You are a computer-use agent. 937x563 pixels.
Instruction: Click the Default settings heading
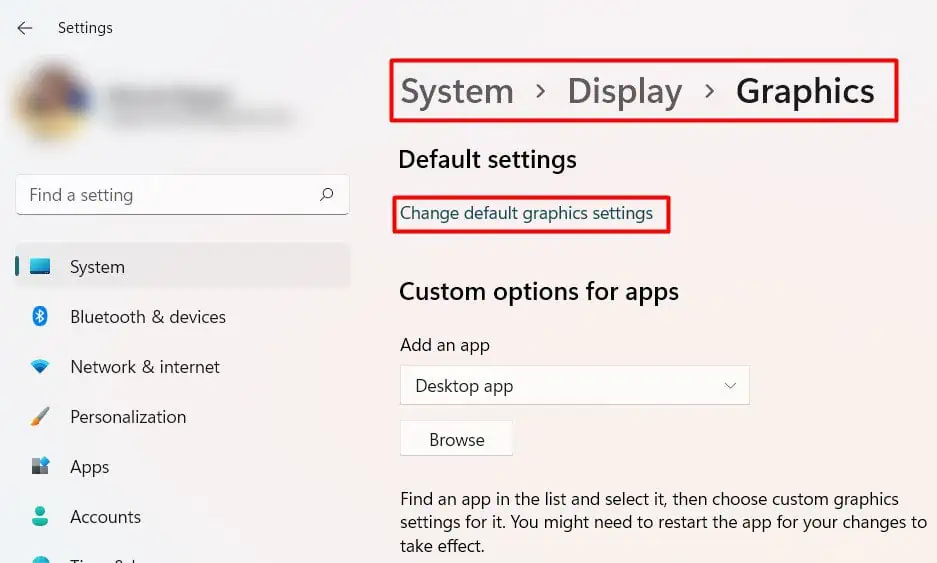(487, 160)
